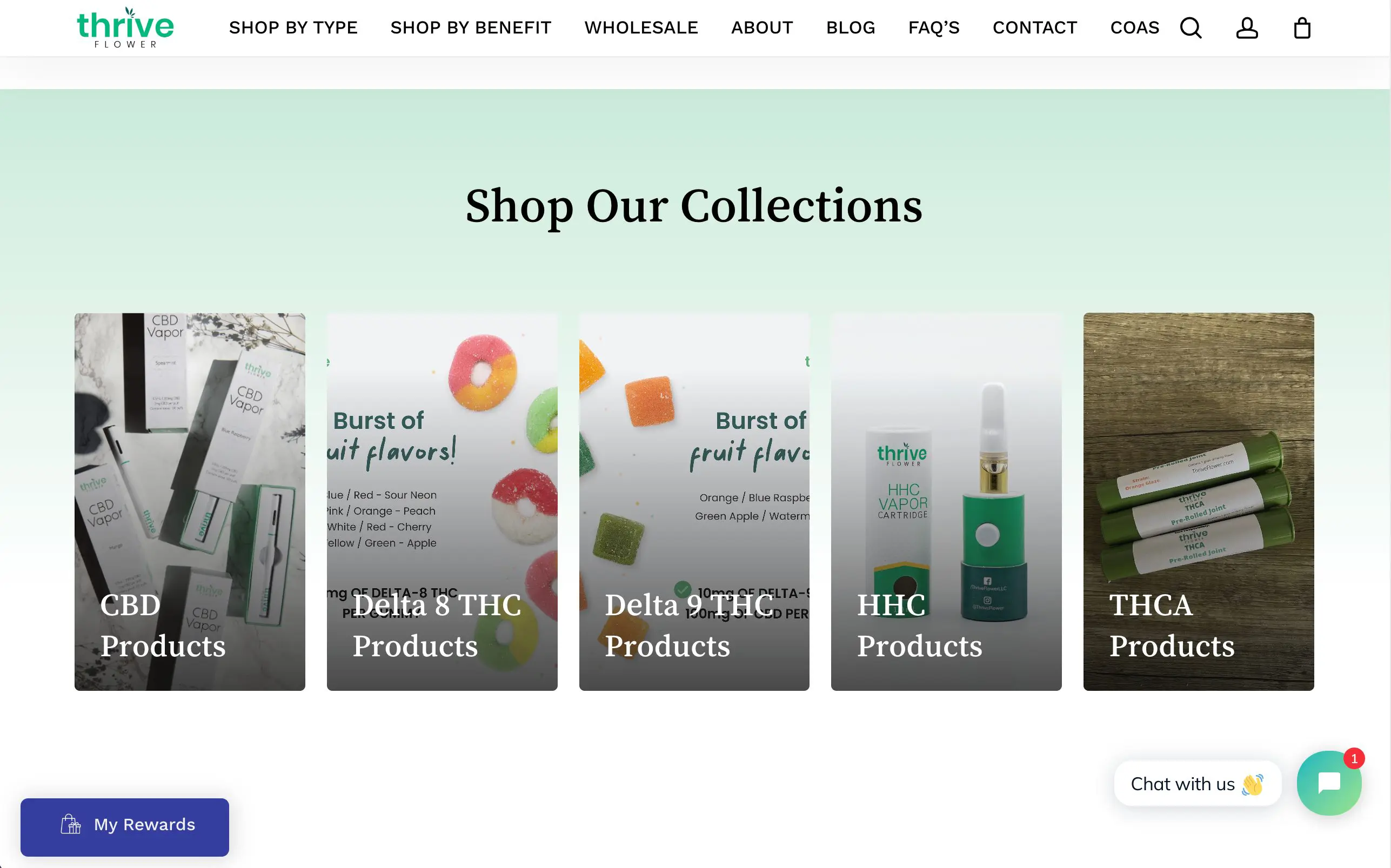Screen dimensions: 1391x868
Task: Click the account/profile icon
Action: point(1246,28)
